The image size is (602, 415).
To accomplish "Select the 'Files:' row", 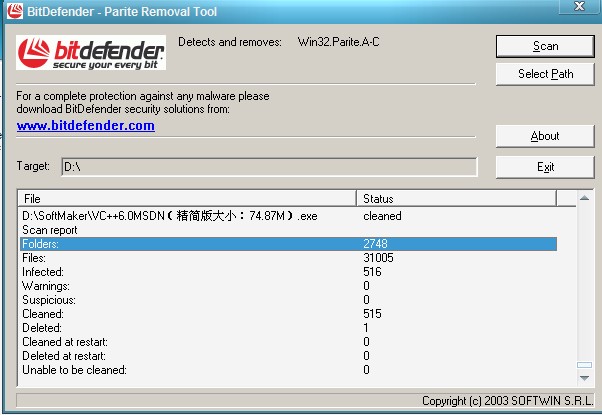I will tap(288, 258).
